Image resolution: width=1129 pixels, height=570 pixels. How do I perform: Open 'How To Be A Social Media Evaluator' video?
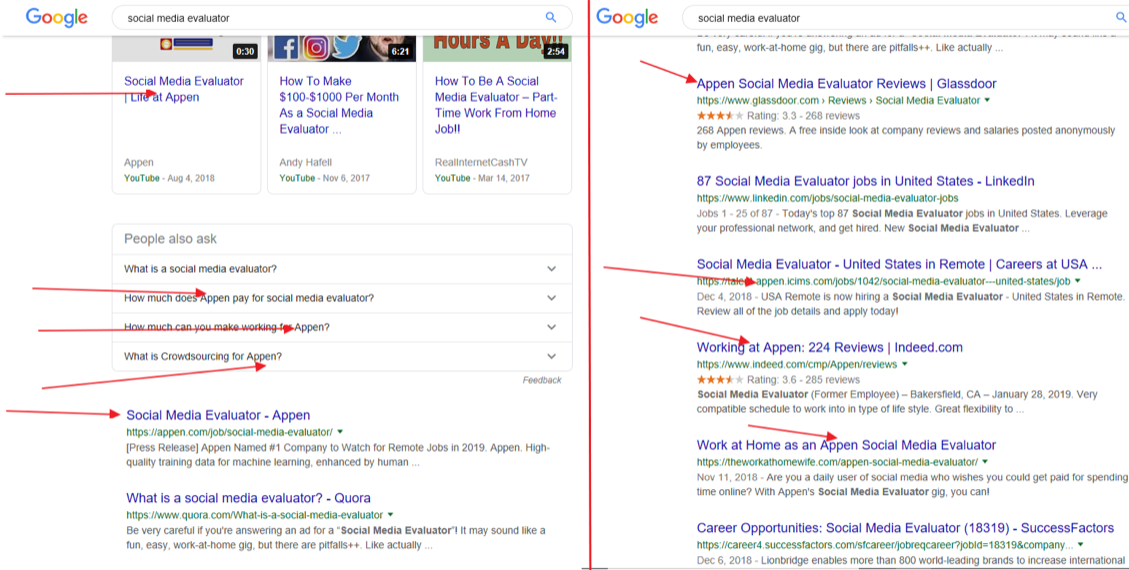point(495,105)
